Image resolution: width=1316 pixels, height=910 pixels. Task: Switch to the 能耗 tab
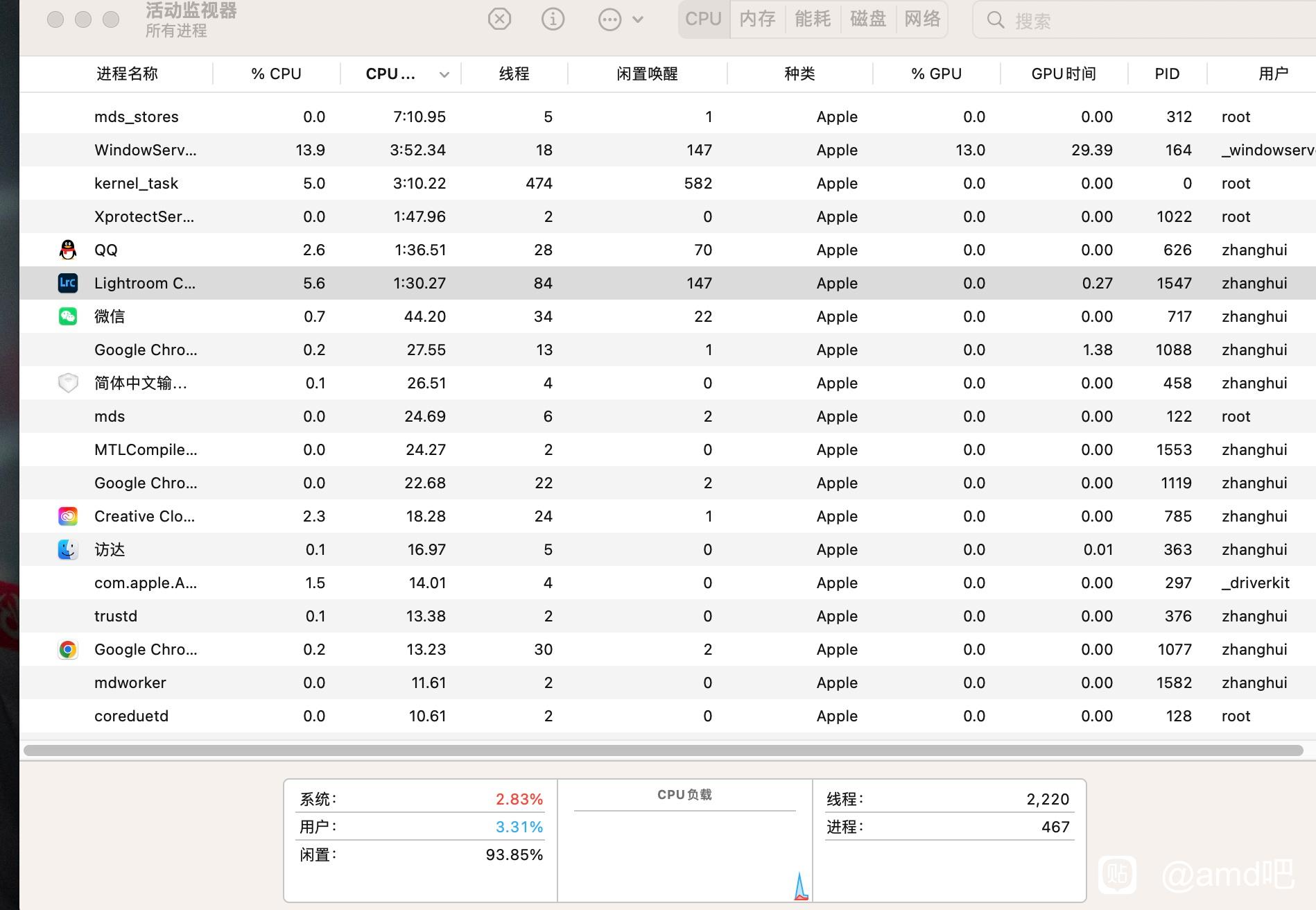tap(813, 19)
